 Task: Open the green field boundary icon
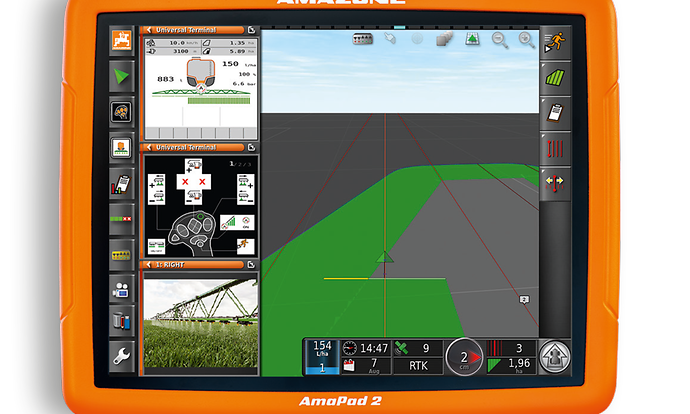pos(555,76)
